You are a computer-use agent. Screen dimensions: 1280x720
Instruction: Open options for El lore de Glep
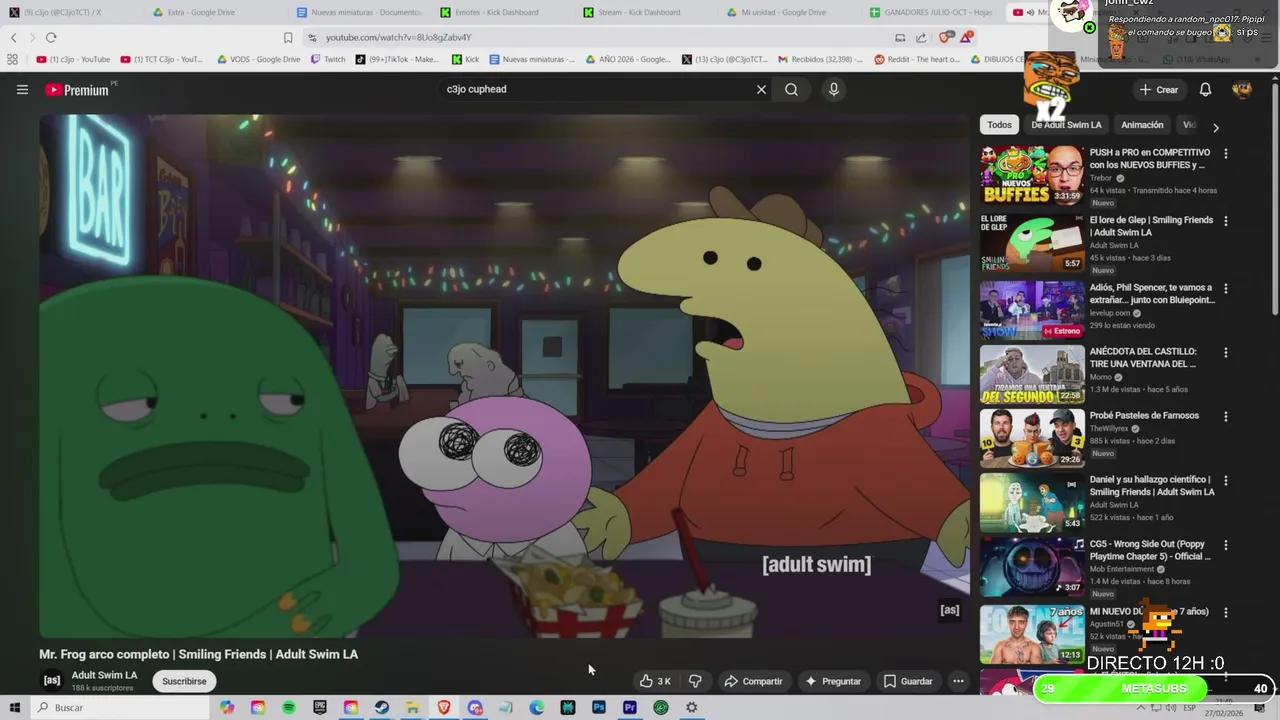pyautogui.click(x=1226, y=221)
